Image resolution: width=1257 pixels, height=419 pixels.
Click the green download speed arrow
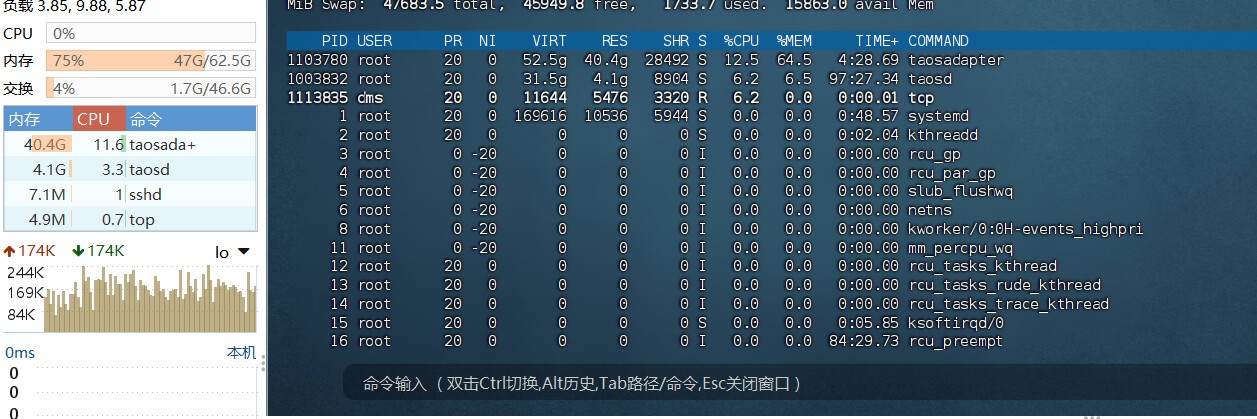(x=78, y=251)
